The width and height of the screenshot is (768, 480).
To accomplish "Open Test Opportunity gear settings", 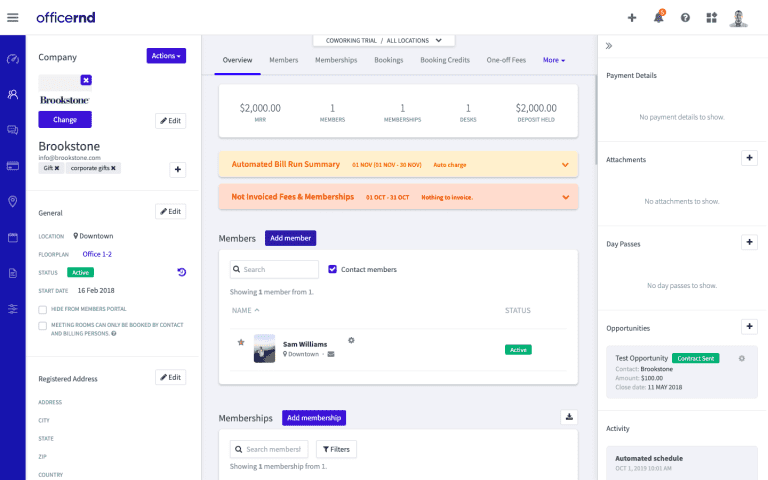I will pos(742,359).
